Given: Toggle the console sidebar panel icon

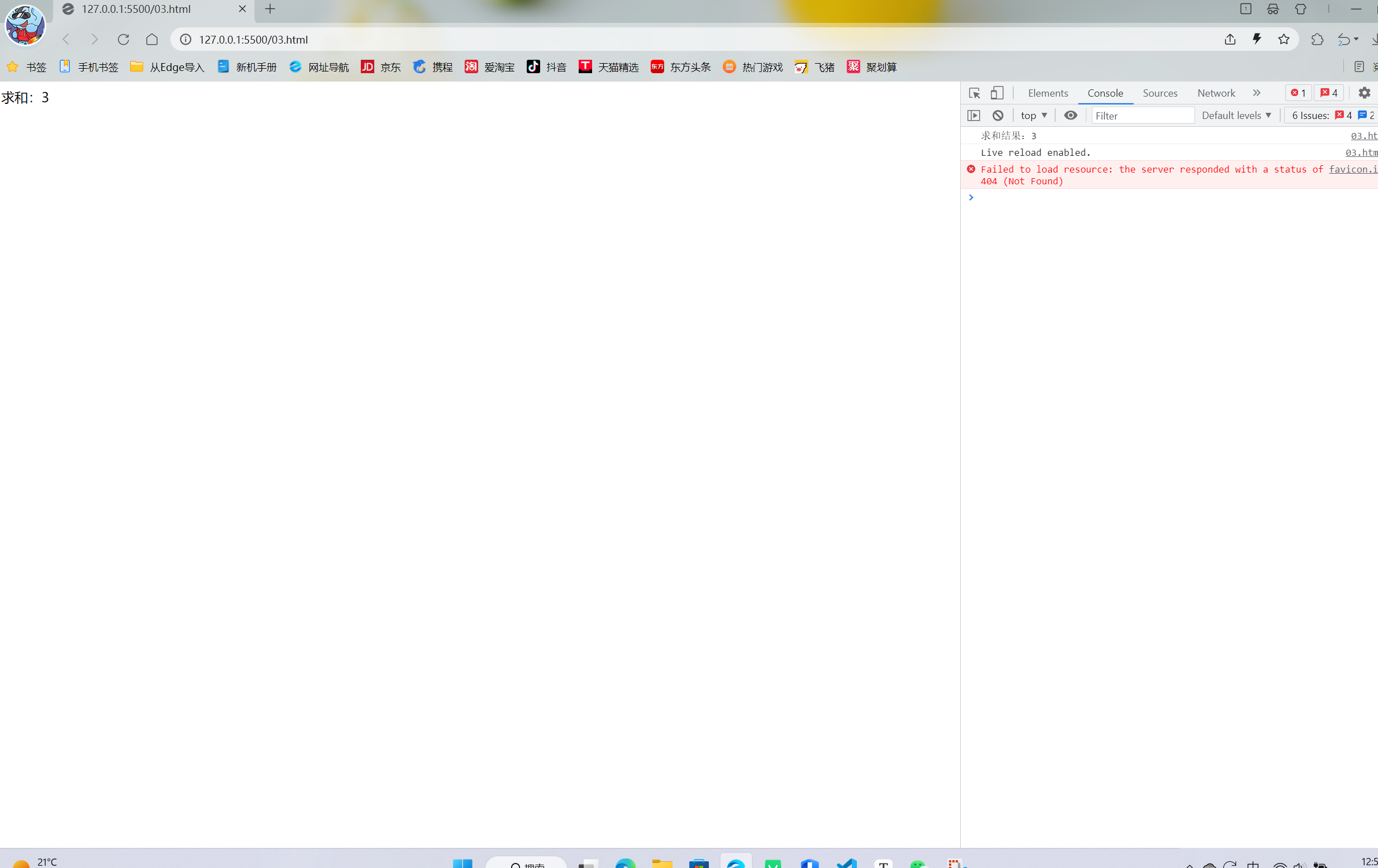Looking at the screenshot, I should (x=974, y=116).
